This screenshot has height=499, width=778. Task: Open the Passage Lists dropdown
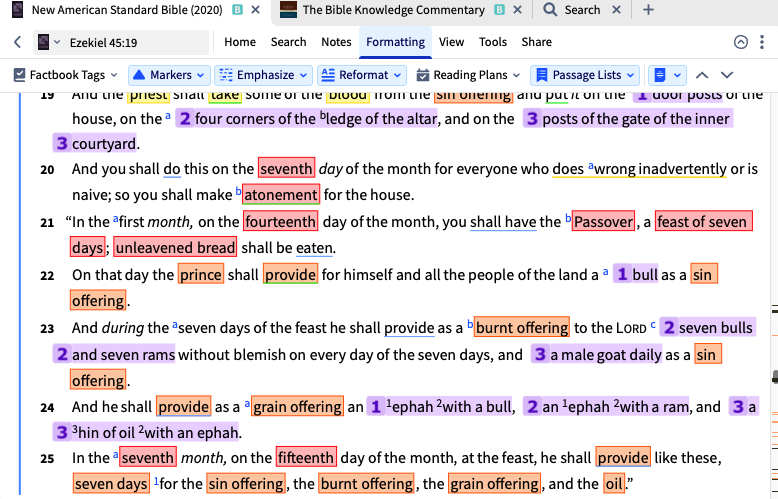585,75
